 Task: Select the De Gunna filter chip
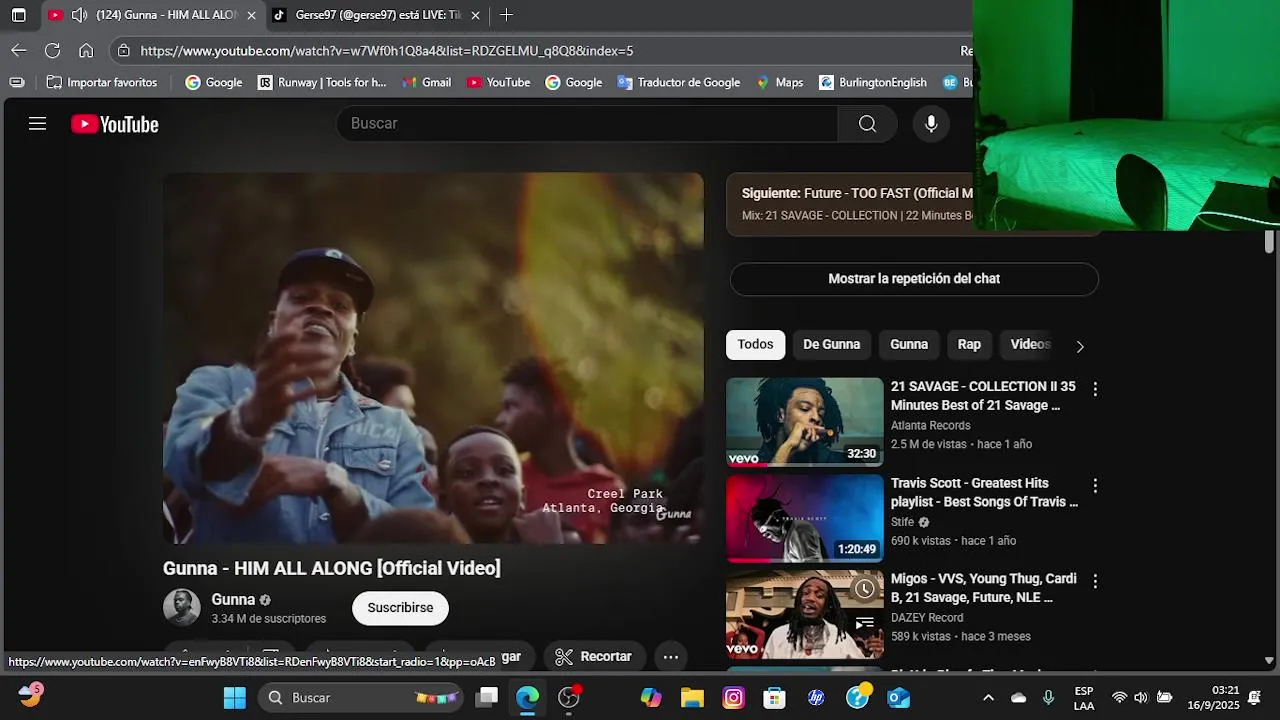(831, 344)
